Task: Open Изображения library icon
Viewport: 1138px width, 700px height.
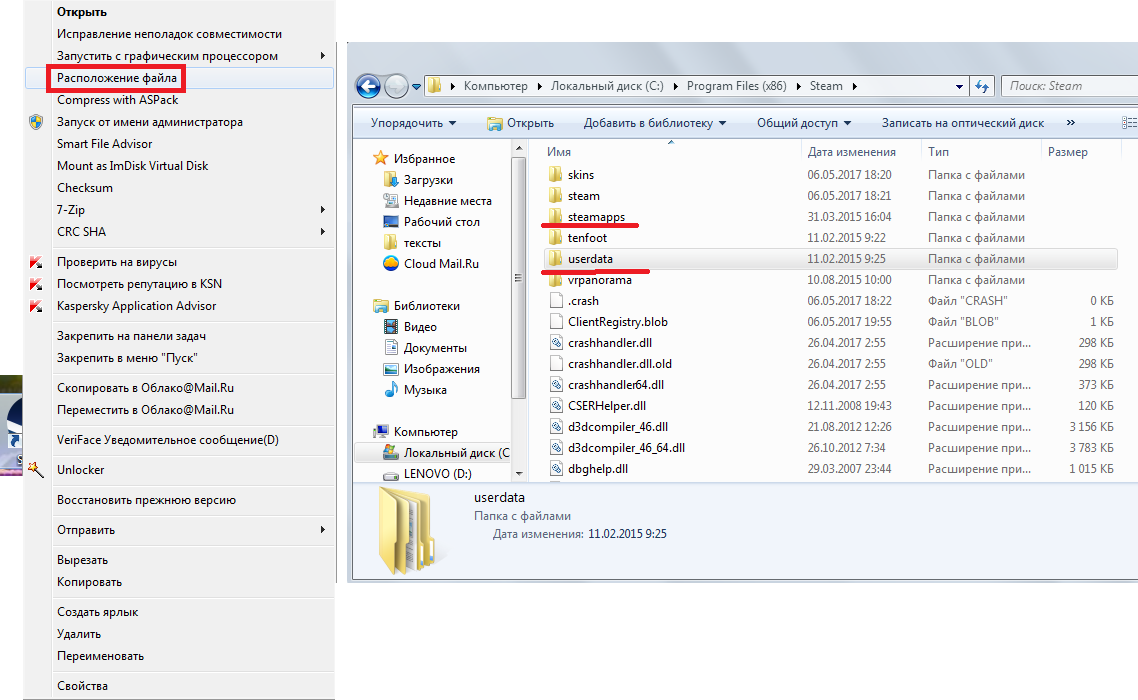Action: coord(390,369)
